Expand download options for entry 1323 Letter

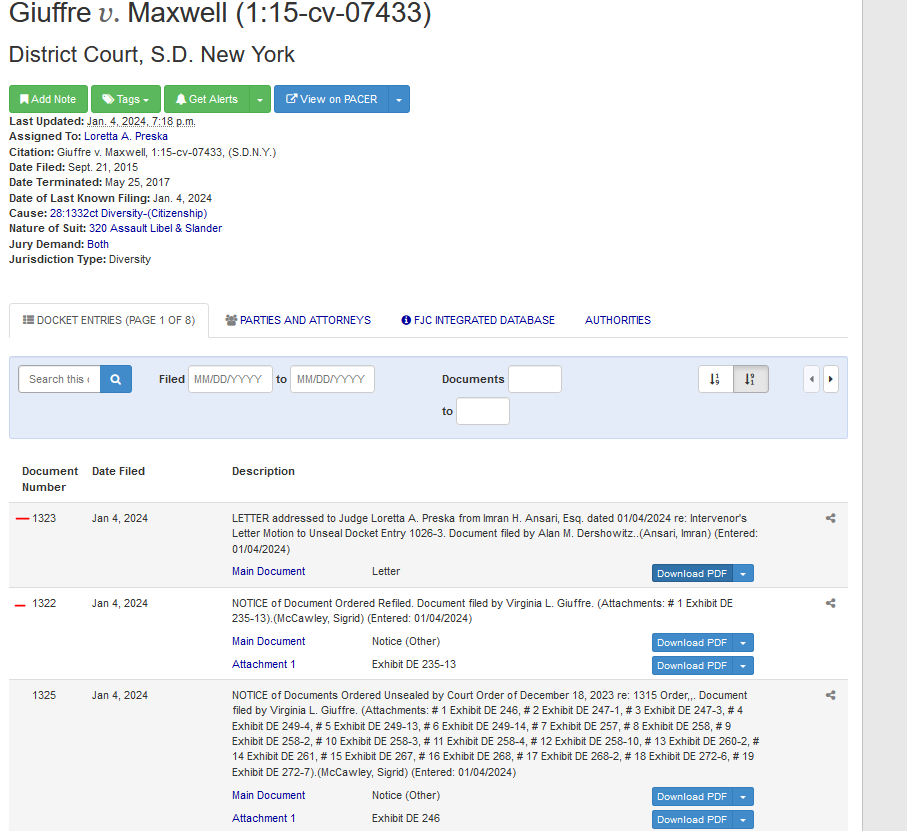click(x=743, y=574)
